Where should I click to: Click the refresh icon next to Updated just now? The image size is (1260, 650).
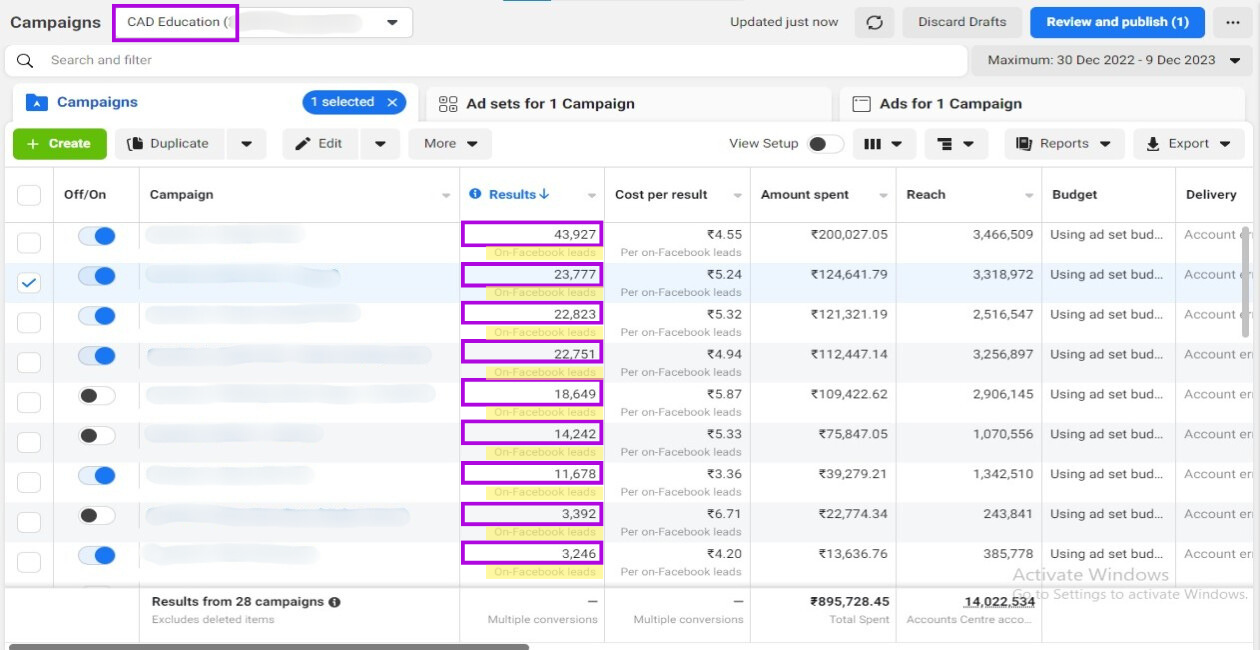874,23
